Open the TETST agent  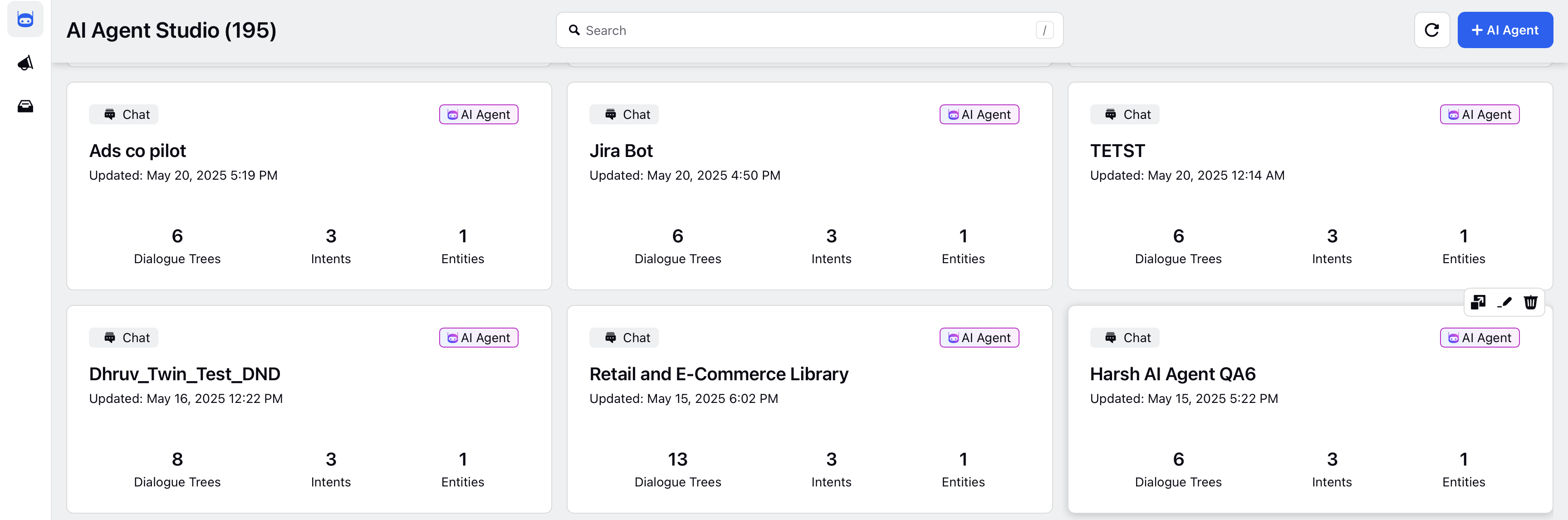(1117, 150)
